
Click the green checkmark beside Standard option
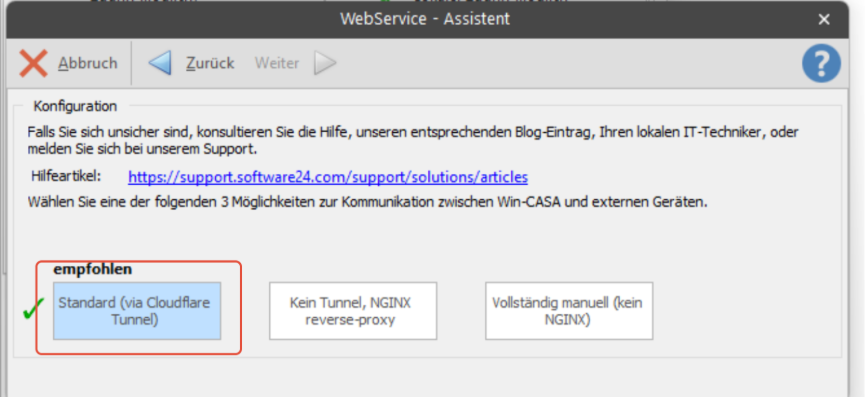[34, 309]
